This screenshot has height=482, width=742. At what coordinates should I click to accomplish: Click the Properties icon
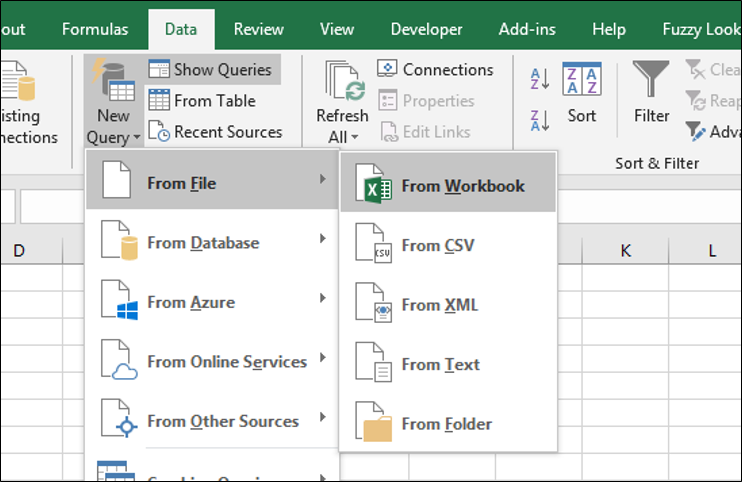(x=388, y=100)
